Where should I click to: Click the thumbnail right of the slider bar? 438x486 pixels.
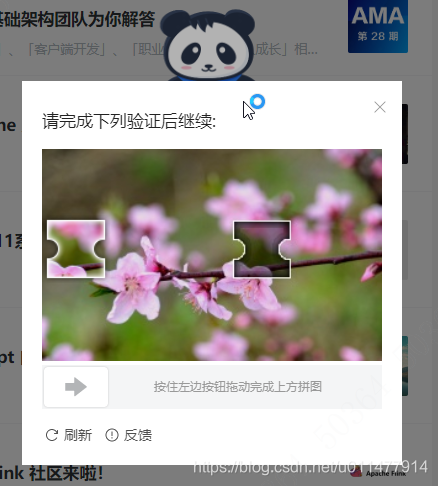(405, 366)
